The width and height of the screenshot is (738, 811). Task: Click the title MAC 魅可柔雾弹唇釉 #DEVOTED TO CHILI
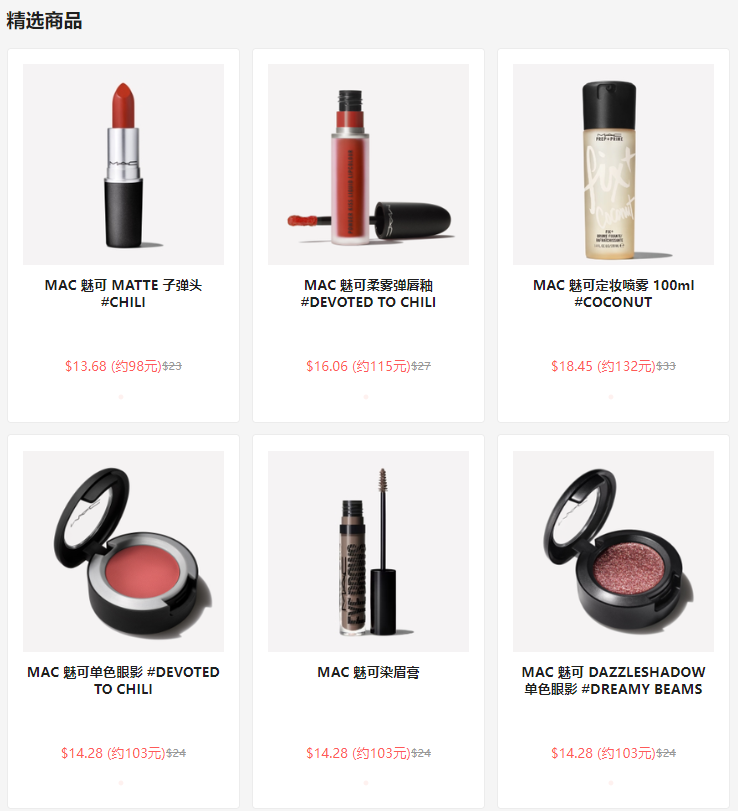[x=368, y=293]
